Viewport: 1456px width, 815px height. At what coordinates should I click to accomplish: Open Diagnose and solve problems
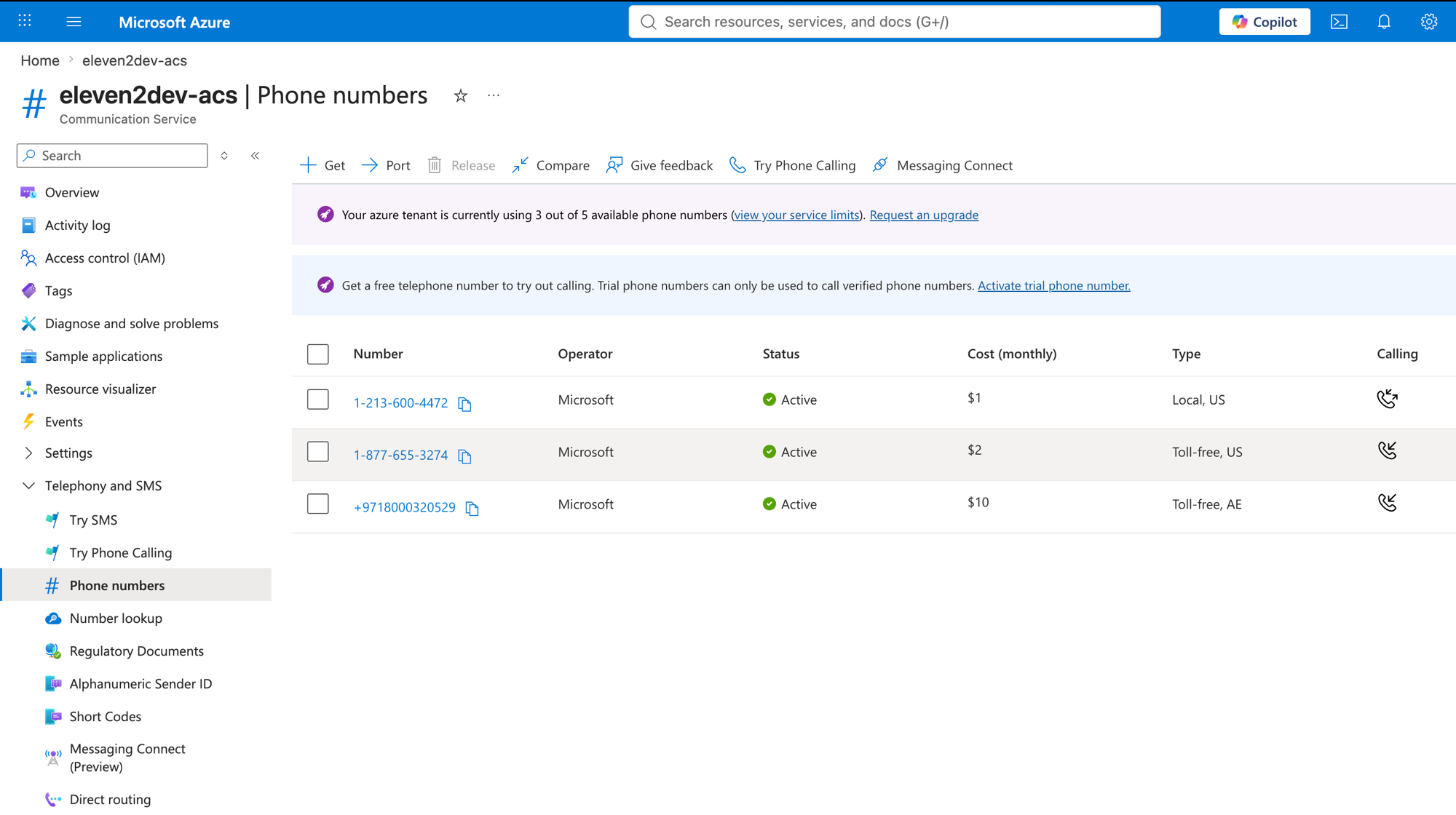click(x=131, y=323)
